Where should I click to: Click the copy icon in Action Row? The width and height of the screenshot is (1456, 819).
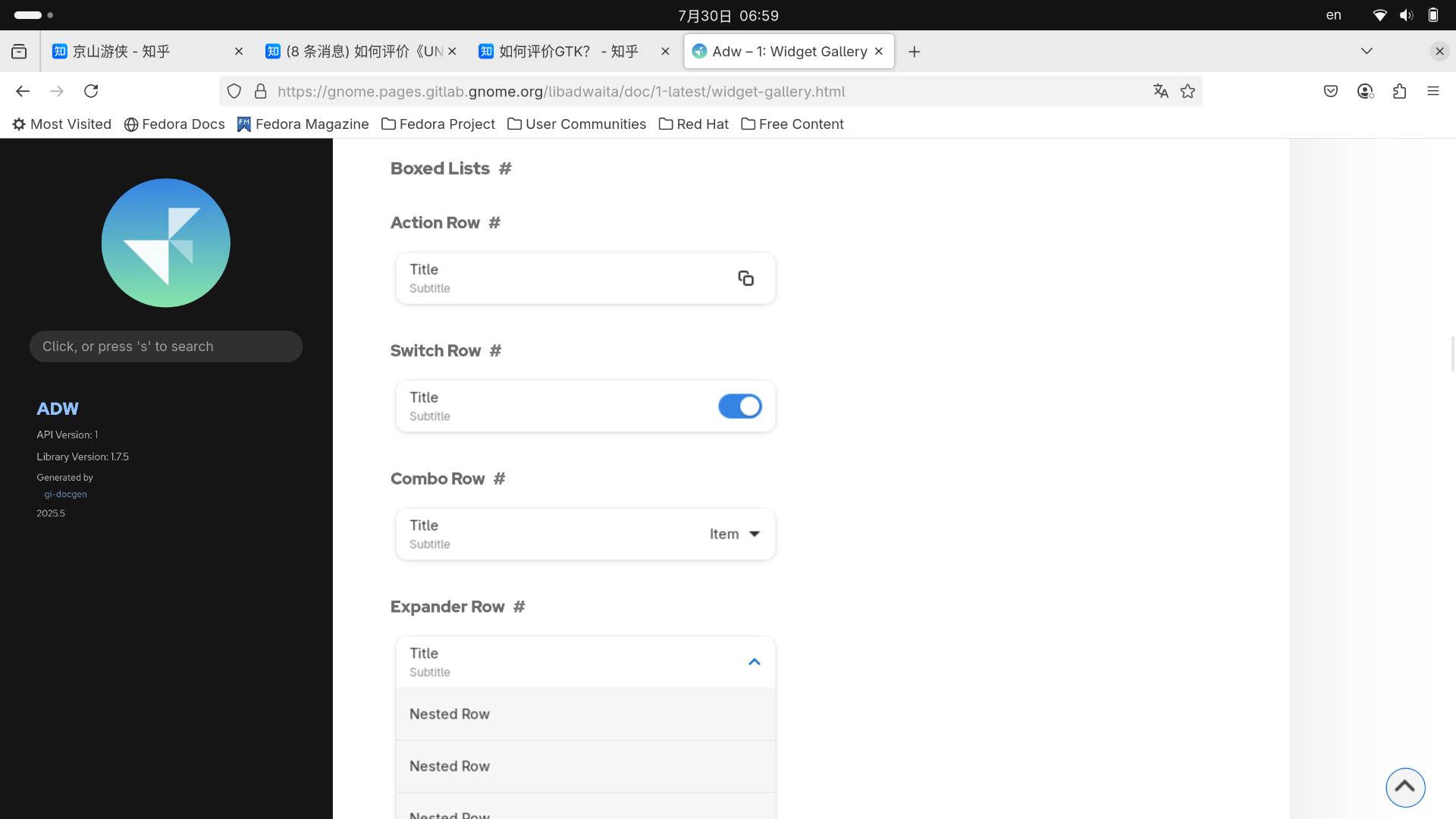(745, 278)
